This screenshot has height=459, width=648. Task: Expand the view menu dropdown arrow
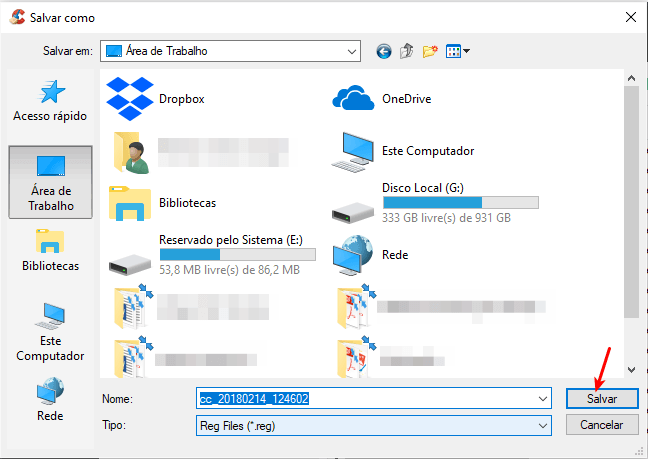tap(467, 51)
